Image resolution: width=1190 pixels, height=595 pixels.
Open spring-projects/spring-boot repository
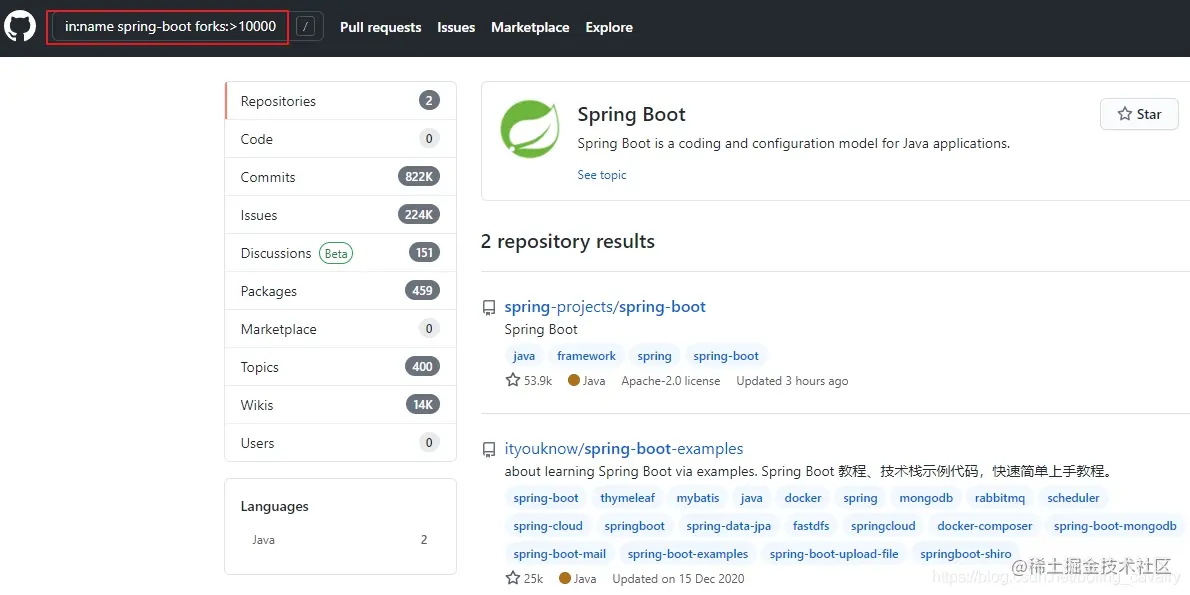tap(605, 307)
